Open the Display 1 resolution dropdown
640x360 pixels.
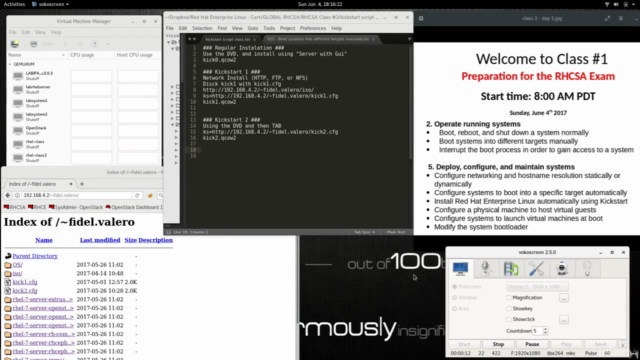pyautogui.click(x=537, y=287)
